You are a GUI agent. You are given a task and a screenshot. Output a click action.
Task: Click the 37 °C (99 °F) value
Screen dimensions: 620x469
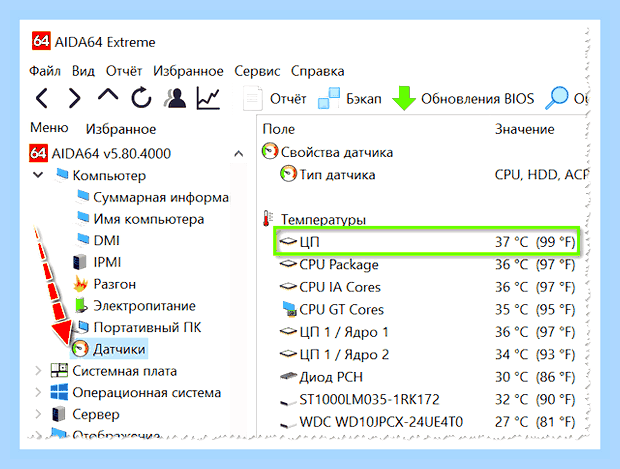click(x=535, y=242)
